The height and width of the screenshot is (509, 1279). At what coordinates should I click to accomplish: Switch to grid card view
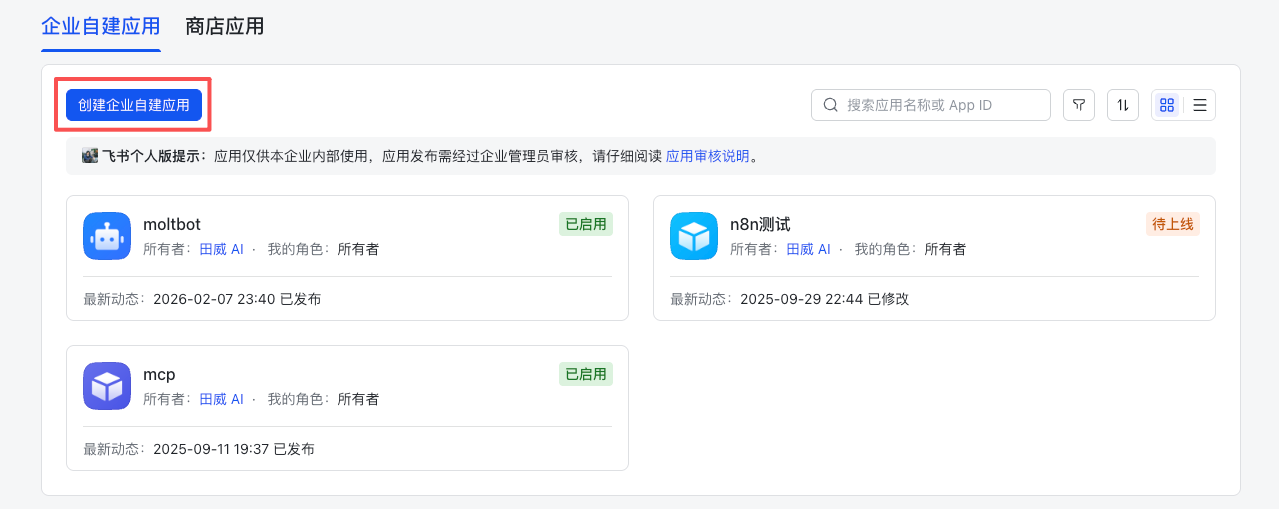1167,105
